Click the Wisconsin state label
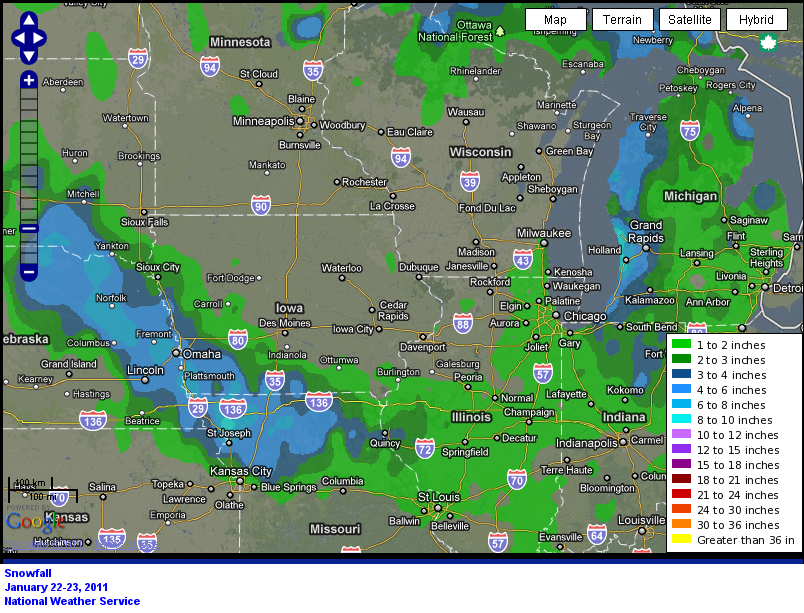Viewport: 804px width, 613px height. pos(480,152)
